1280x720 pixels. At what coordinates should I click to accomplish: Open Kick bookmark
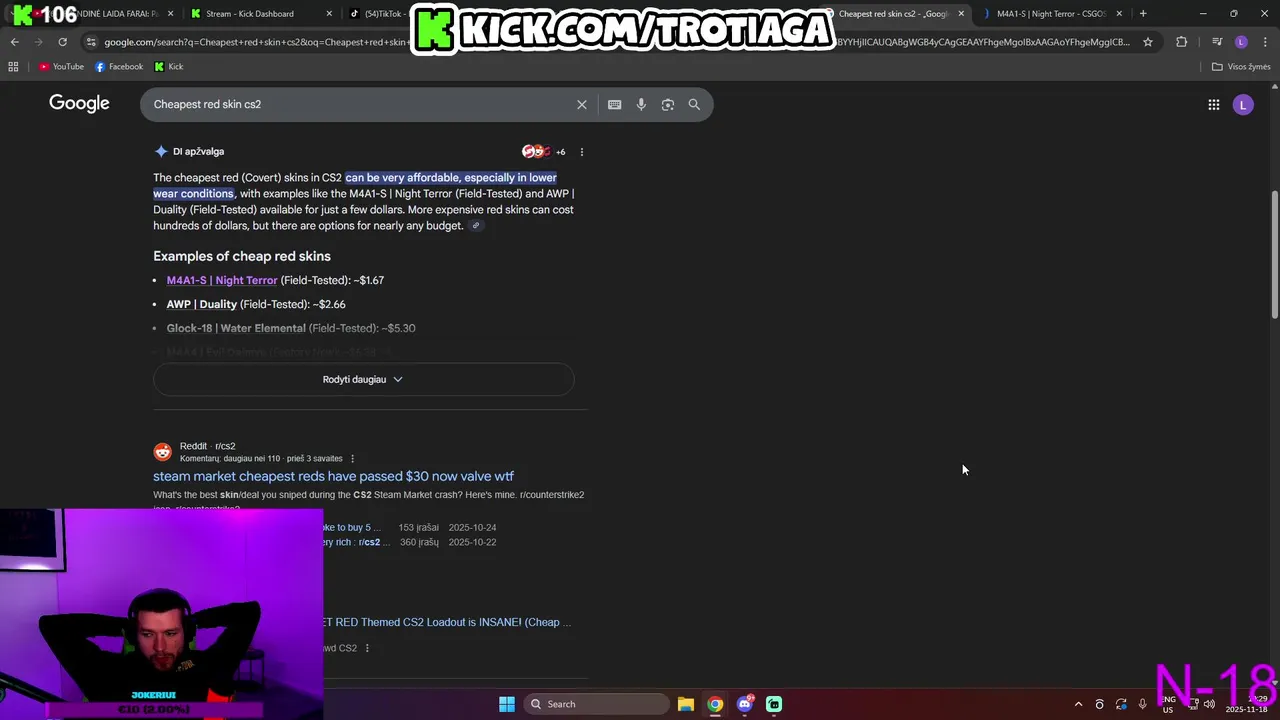click(168, 67)
